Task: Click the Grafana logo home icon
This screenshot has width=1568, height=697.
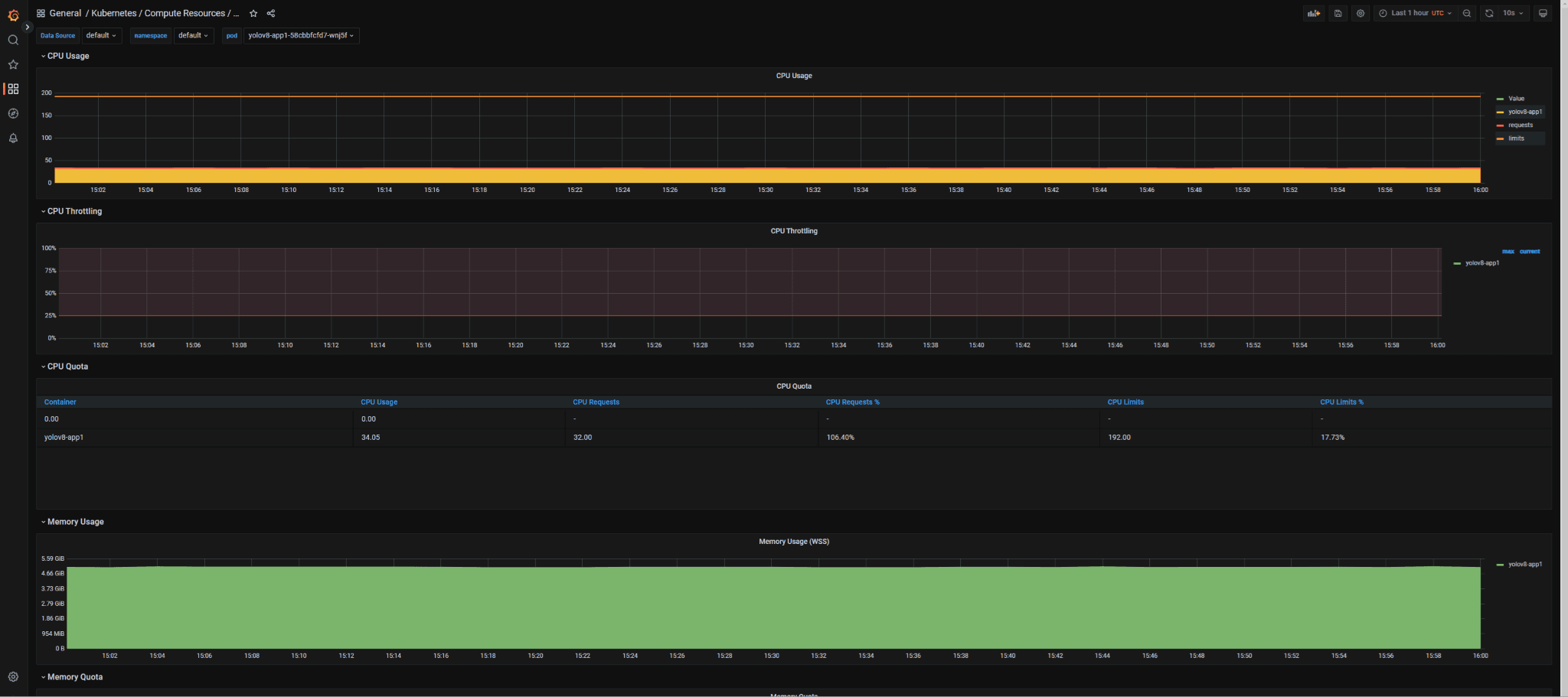Action: click(x=13, y=15)
